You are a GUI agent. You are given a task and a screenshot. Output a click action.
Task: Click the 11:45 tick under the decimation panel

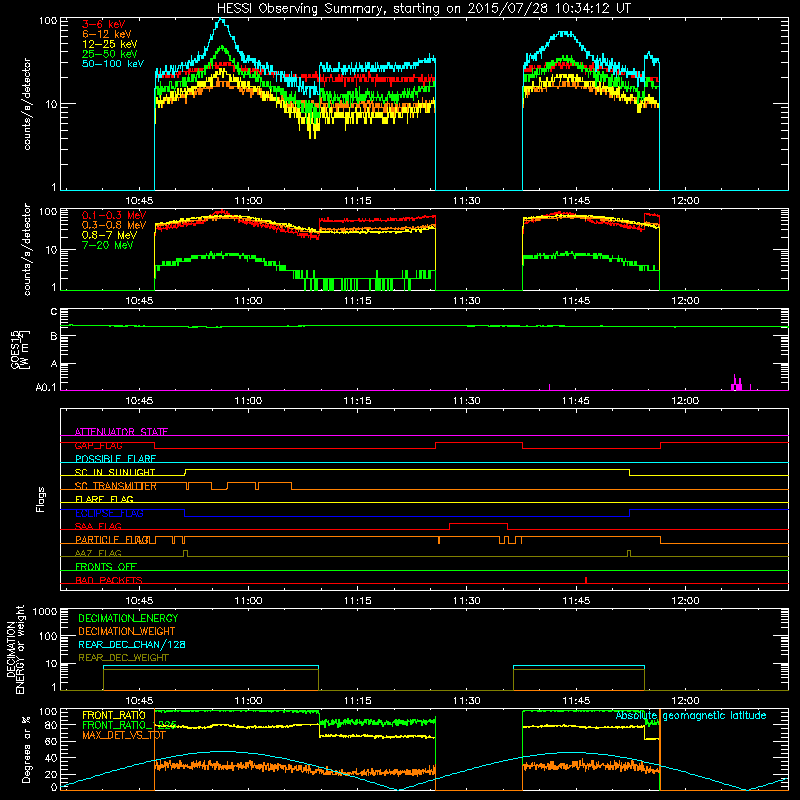[576, 701]
